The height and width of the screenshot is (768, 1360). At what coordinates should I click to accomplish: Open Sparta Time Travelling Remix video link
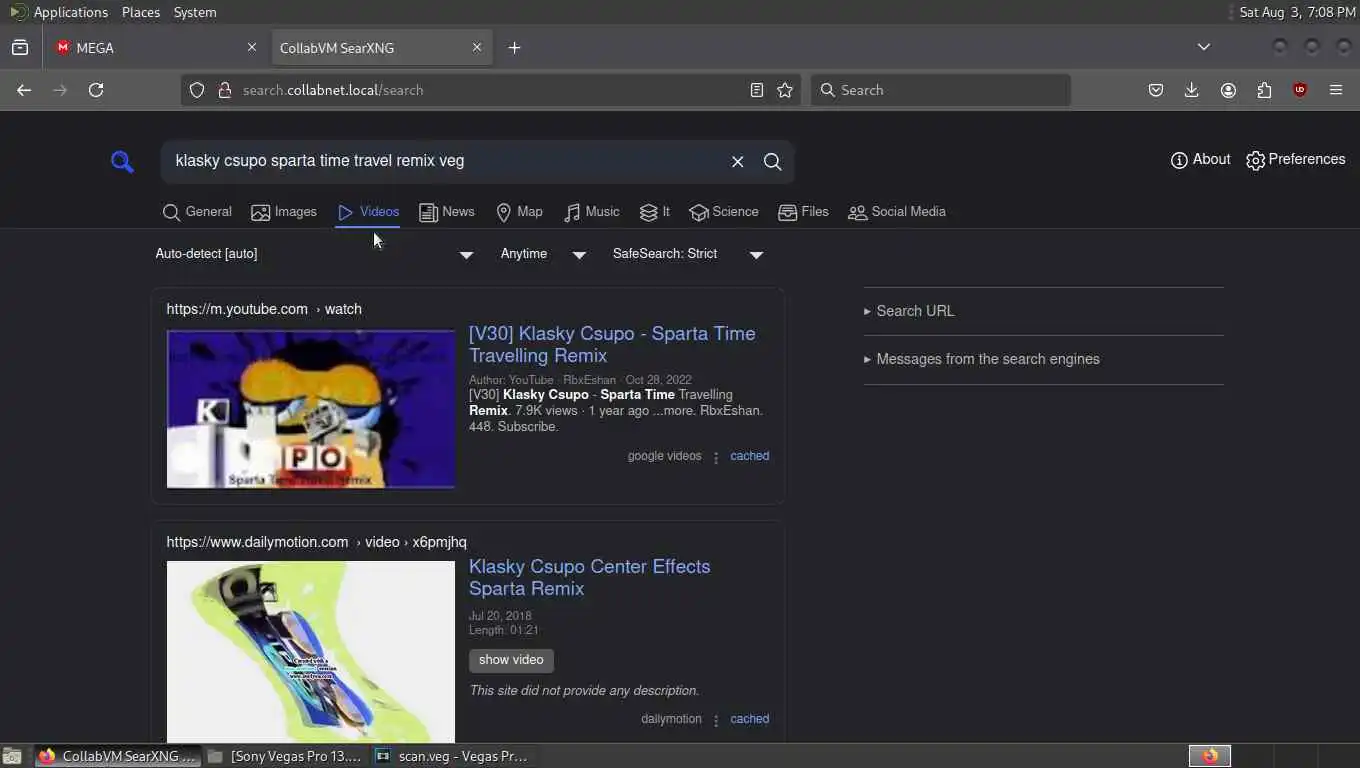point(612,344)
